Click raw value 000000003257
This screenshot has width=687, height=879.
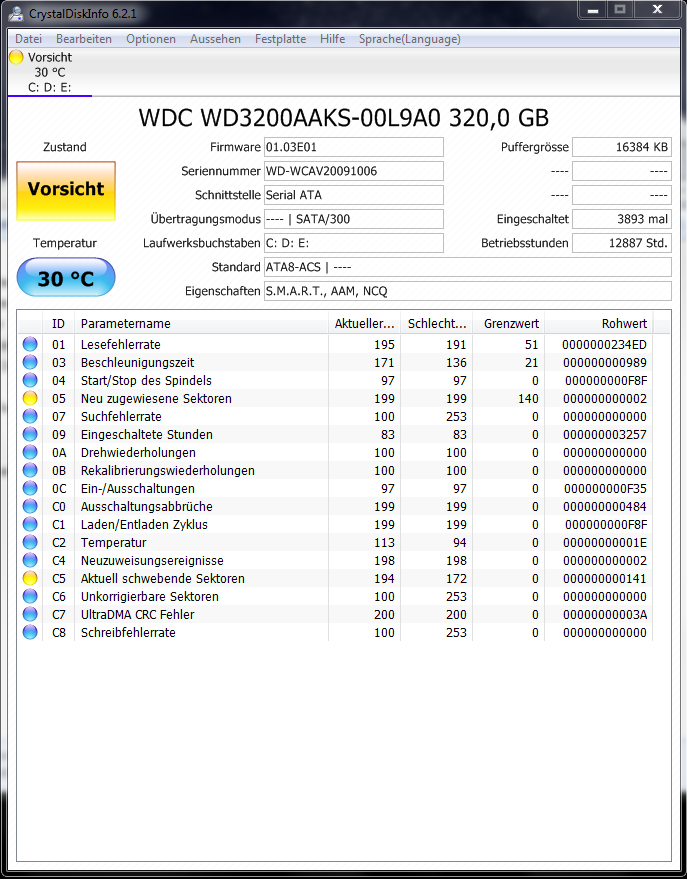point(605,434)
